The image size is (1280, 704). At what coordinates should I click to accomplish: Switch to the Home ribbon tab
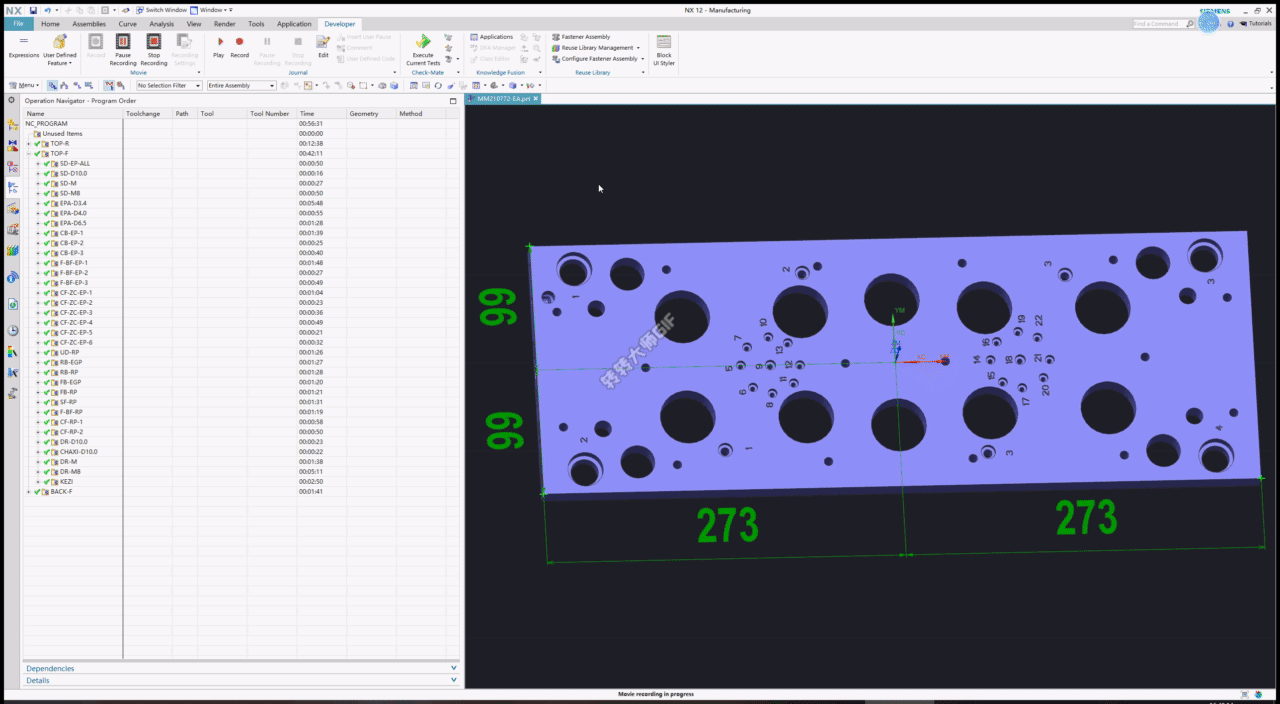[x=50, y=23]
